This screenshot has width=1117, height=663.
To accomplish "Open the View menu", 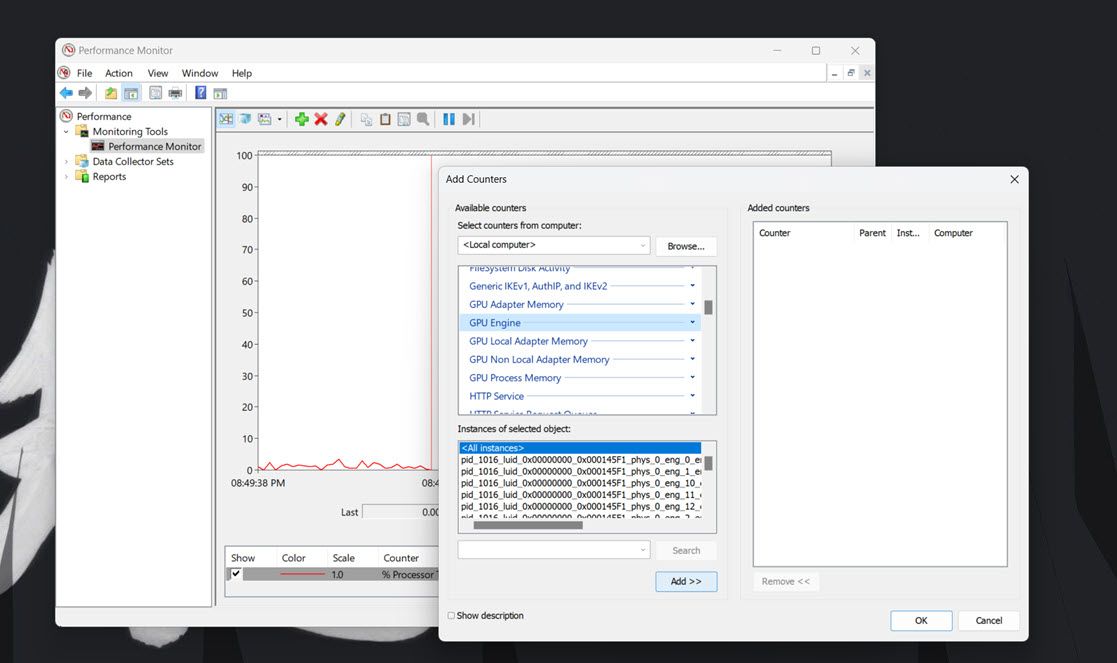I will pyautogui.click(x=157, y=73).
